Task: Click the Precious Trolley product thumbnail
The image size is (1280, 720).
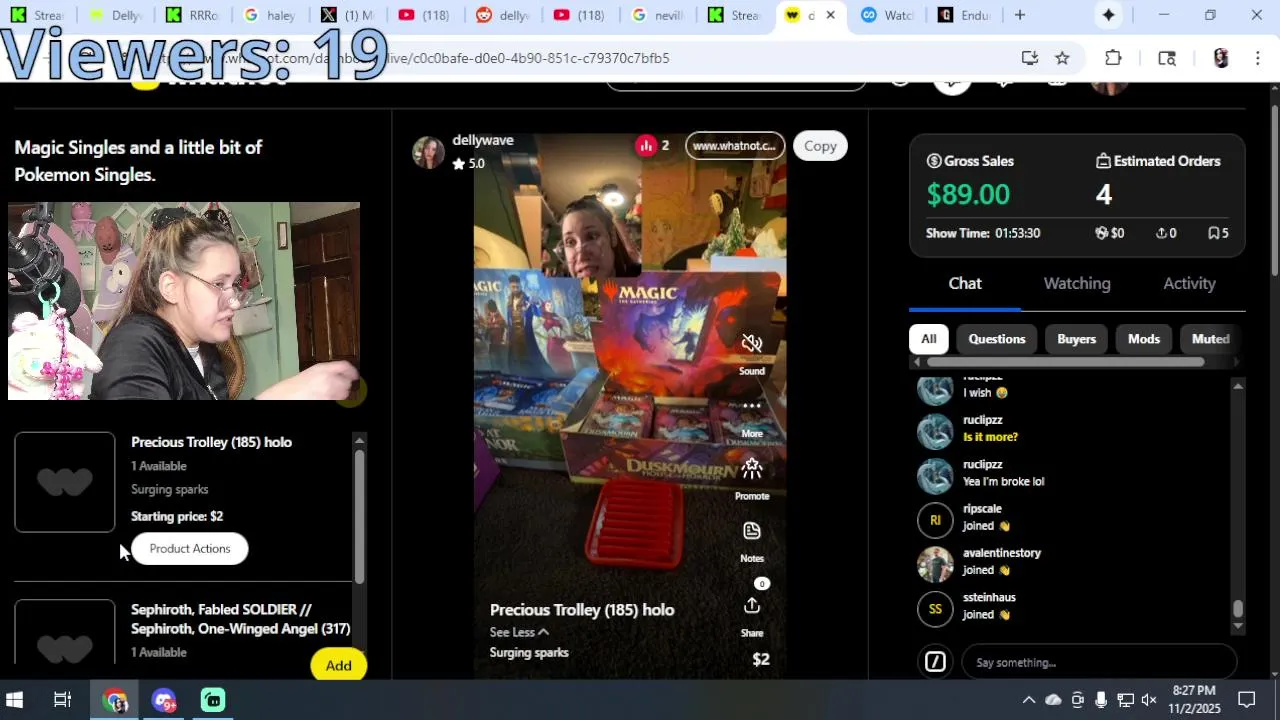Action: (x=65, y=482)
